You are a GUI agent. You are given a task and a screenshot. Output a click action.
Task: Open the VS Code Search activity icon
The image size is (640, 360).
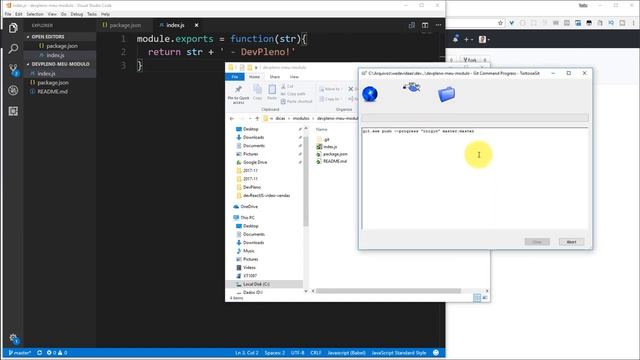pos(13,49)
